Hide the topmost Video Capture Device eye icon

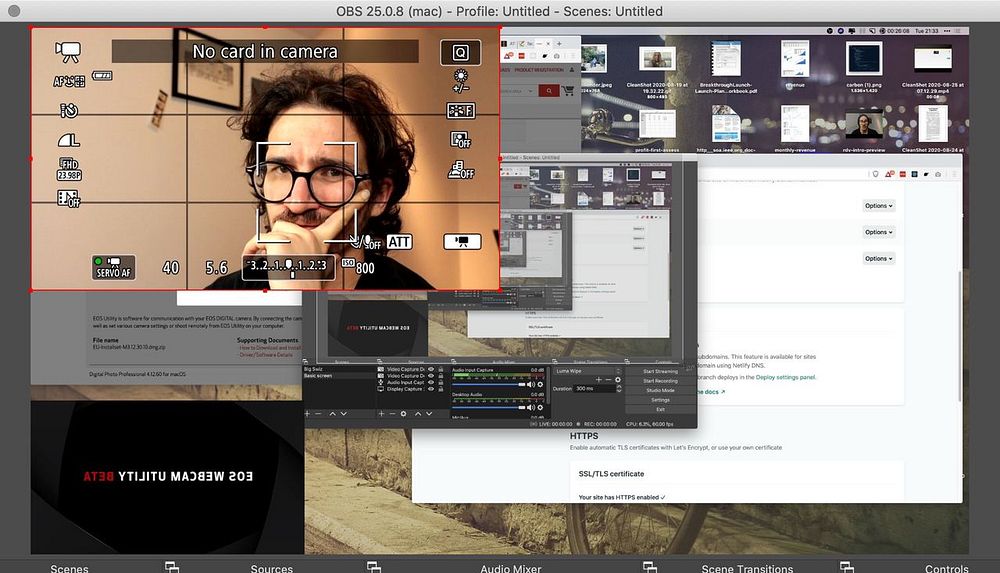click(x=431, y=369)
